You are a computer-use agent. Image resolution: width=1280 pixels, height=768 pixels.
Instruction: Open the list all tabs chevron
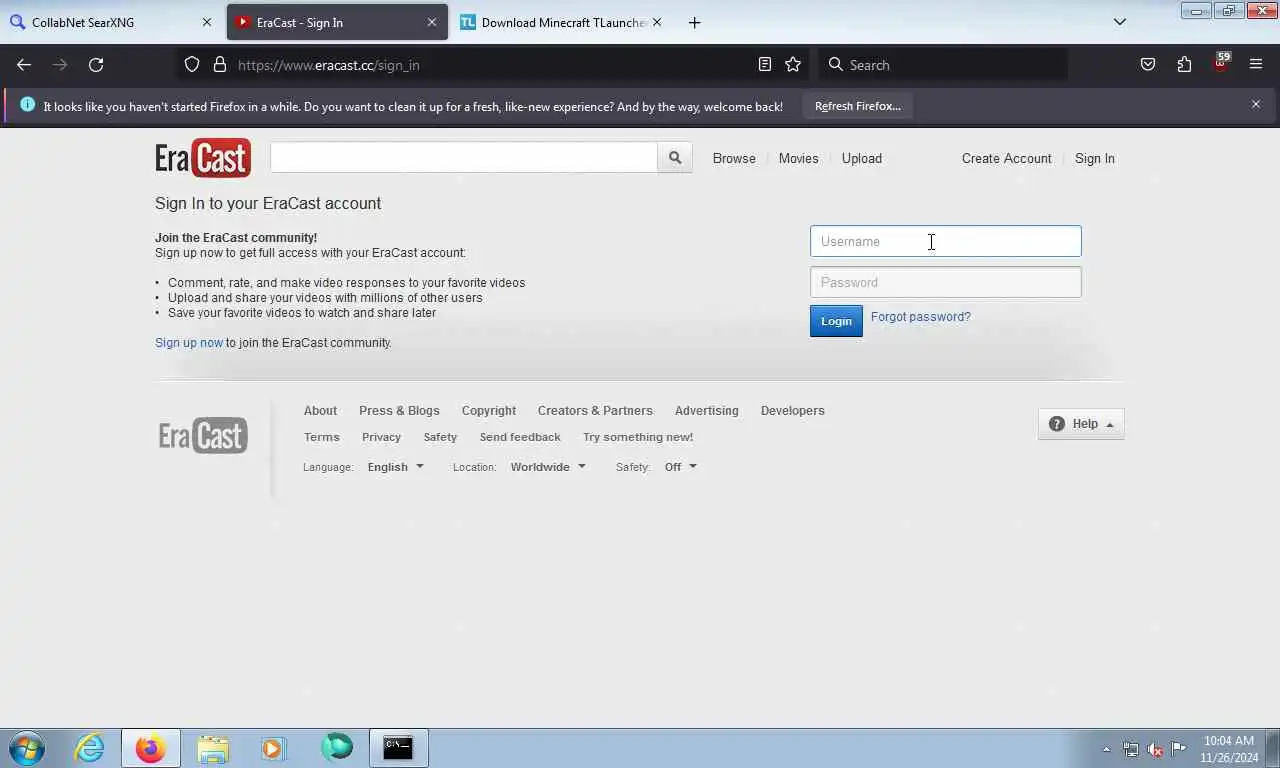(1120, 22)
